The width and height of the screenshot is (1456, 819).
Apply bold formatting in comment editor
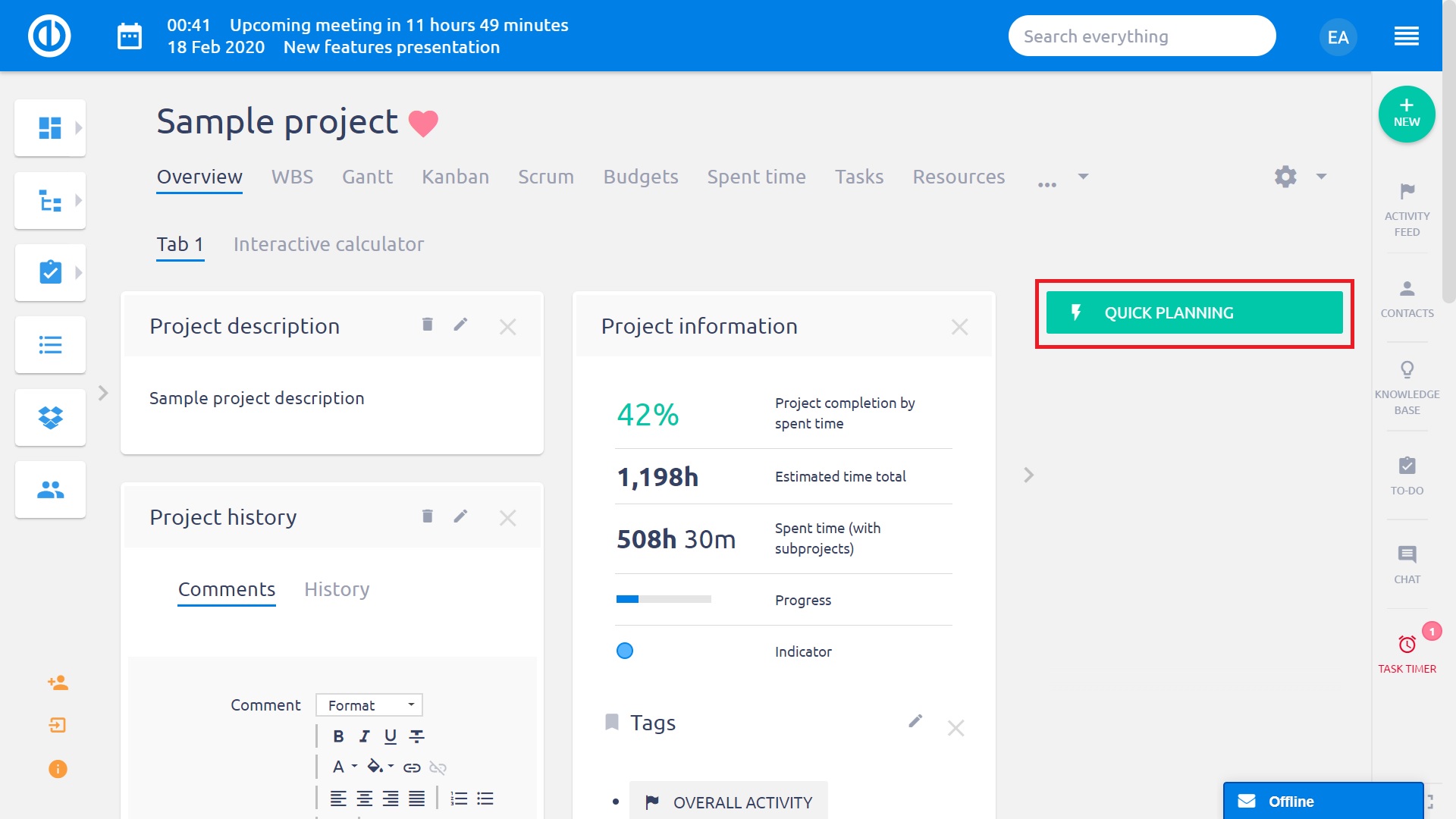[338, 736]
